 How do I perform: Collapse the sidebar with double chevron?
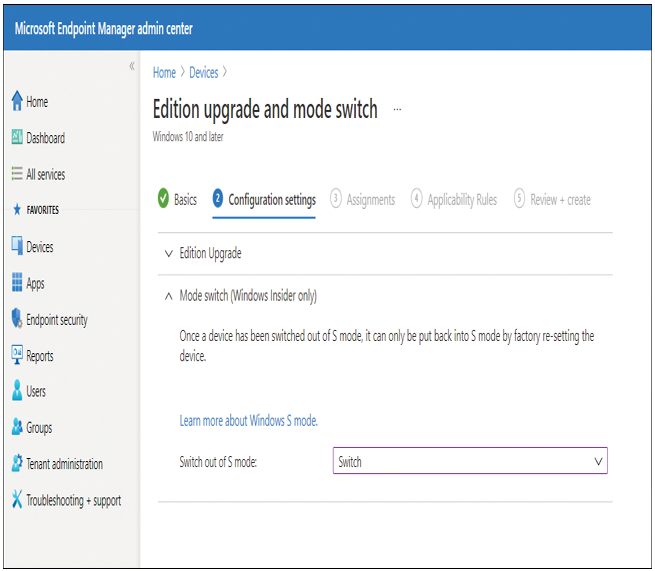pyautogui.click(x=132, y=66)
